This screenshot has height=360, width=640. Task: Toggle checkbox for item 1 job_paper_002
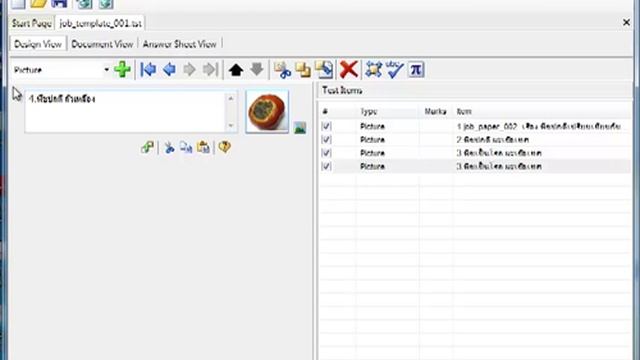click(x=326, y=126)
